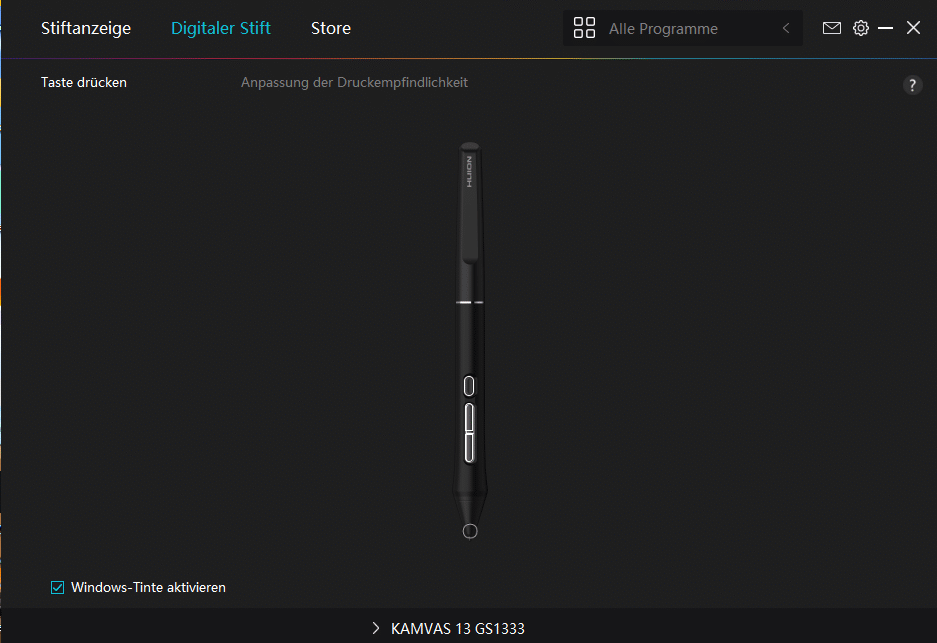This screenshot has width=937, height=643.
Task: Select the upper small pen side button
Action: (469, 386)
